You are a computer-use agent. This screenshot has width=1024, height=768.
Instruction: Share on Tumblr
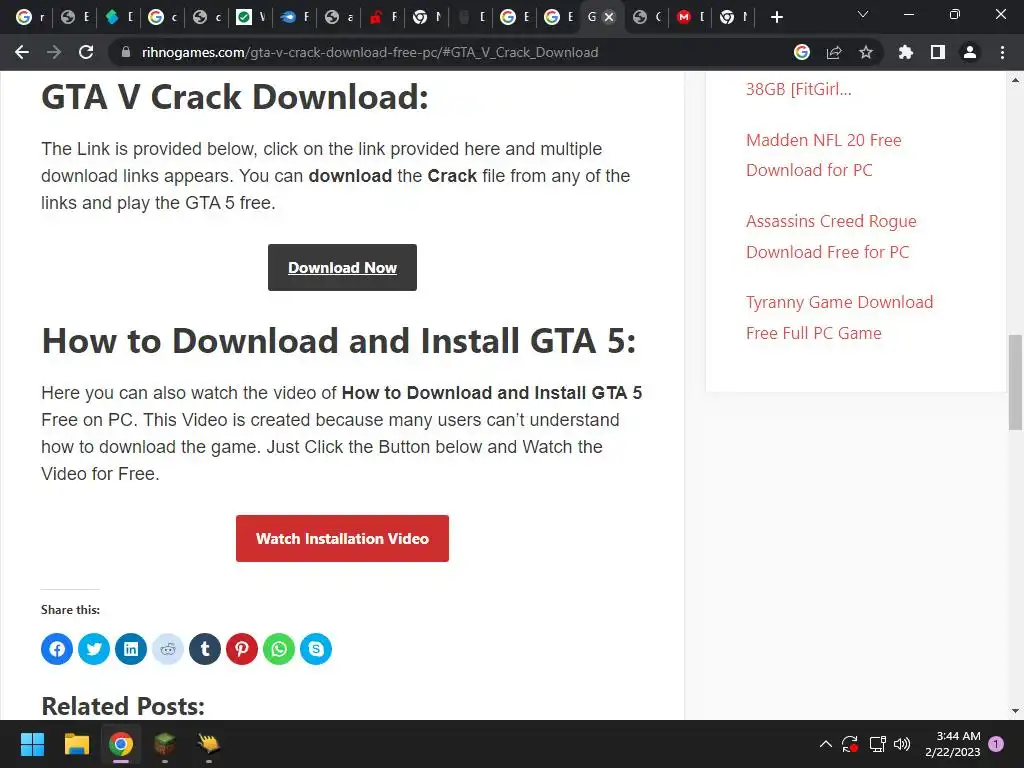click(x=205, y=648)
